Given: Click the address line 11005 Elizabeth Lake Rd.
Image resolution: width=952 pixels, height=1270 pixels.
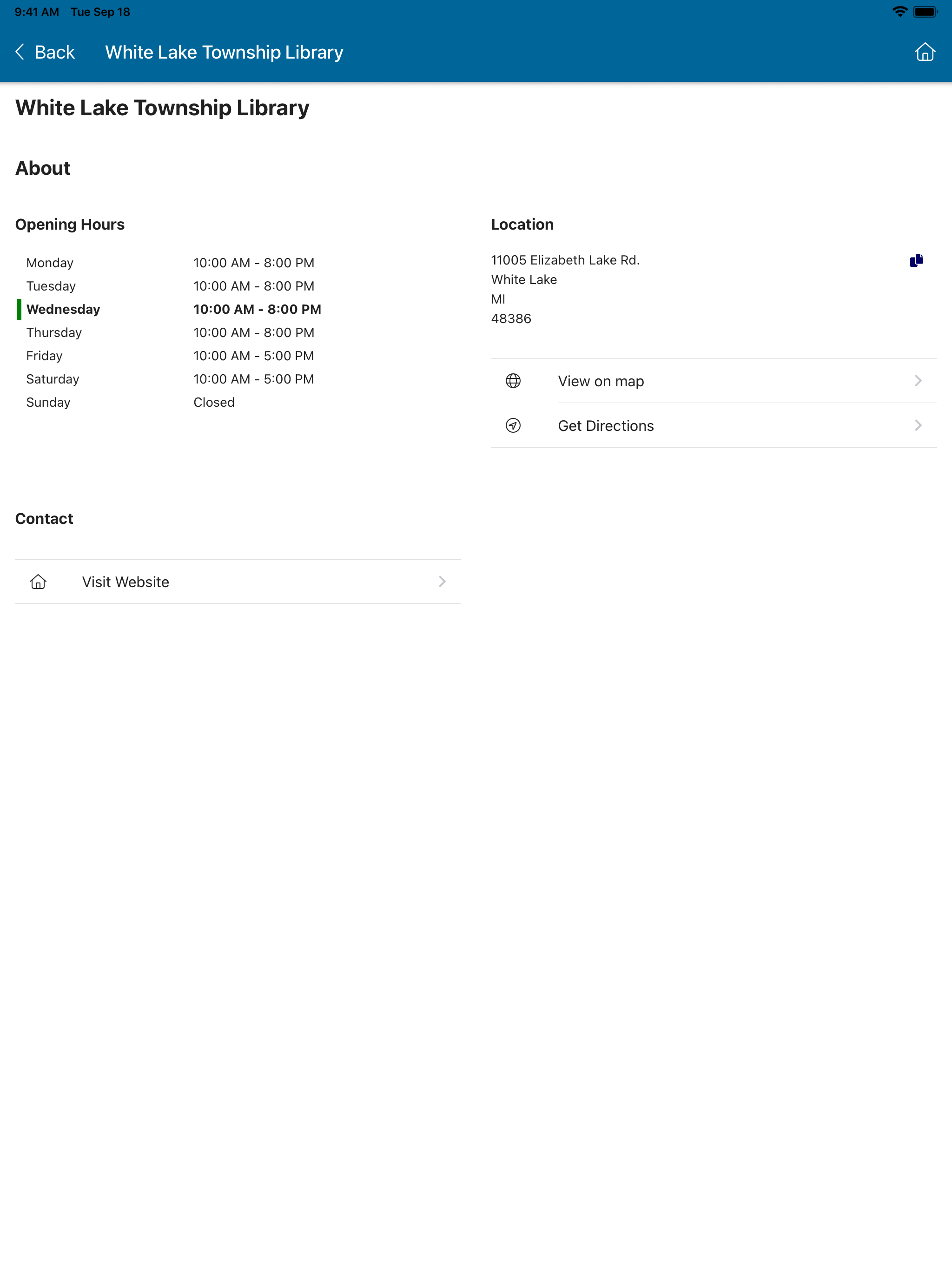Looking at the screenshot, I should (x=565, y=260).
